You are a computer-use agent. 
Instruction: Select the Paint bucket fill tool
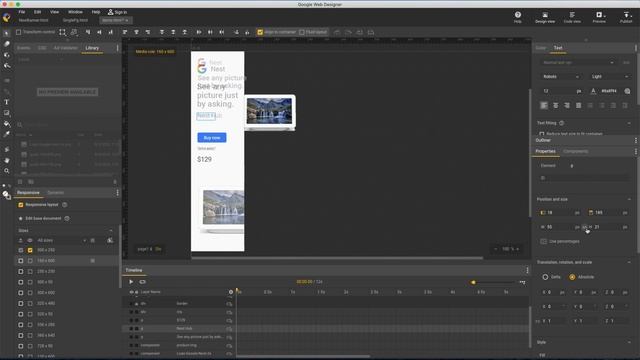pyautogui.click(x=7, y=123)
